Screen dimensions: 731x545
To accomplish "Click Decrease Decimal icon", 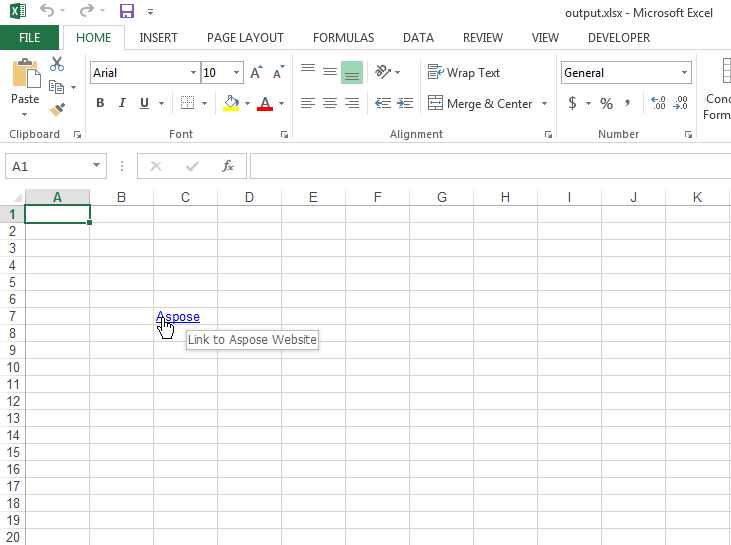I will 681,103.
